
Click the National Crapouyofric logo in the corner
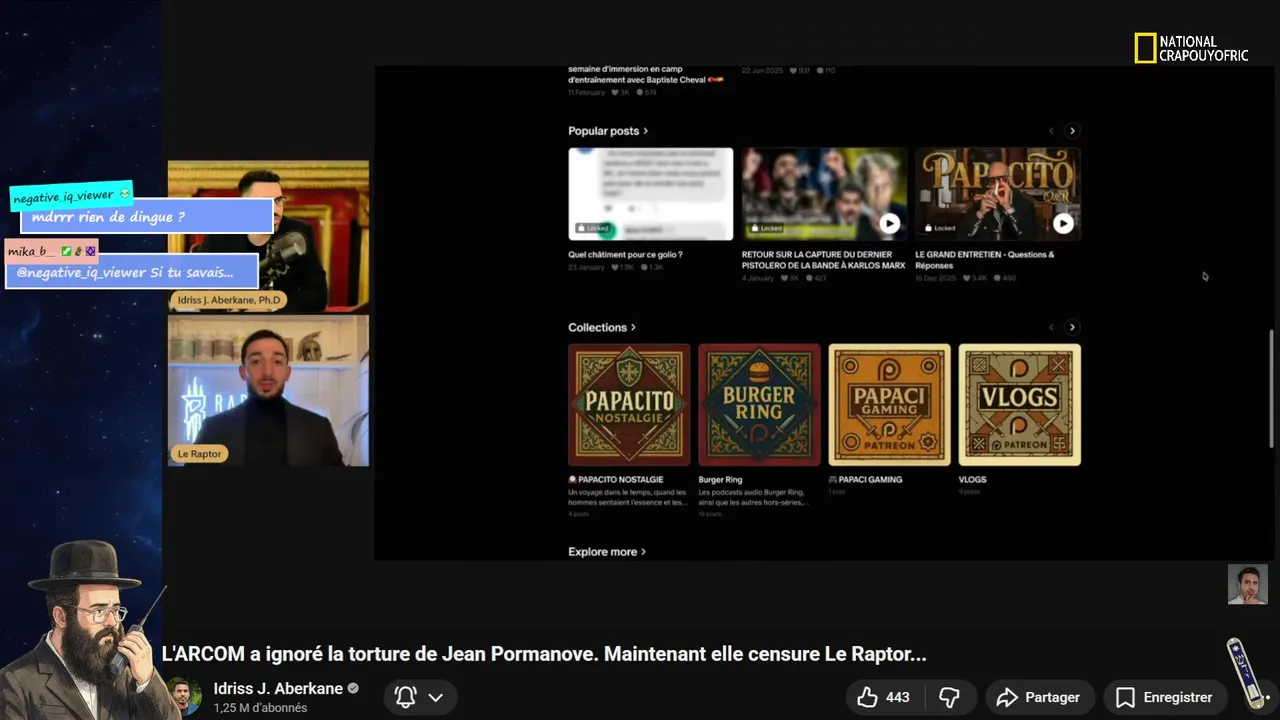pyautogui.click(x=1191, y=49)
